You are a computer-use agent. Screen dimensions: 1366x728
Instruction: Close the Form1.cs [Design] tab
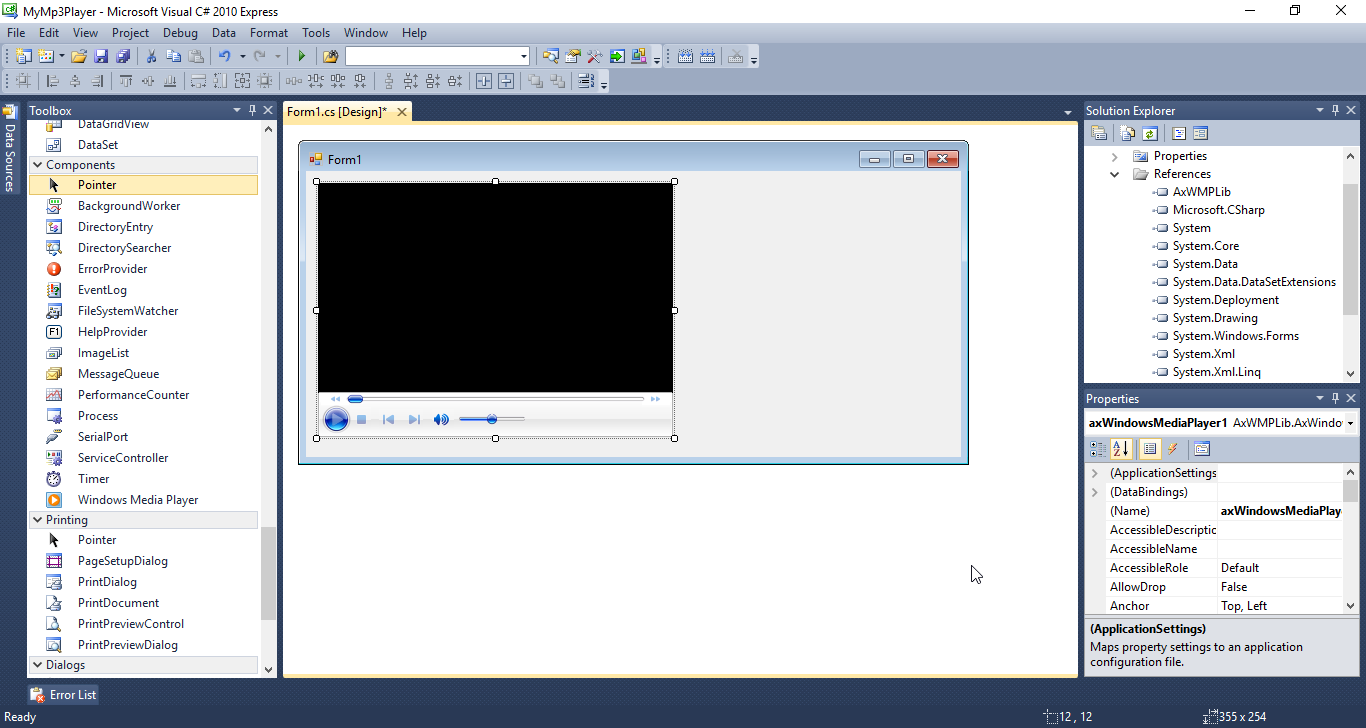(x=402, y=112)
